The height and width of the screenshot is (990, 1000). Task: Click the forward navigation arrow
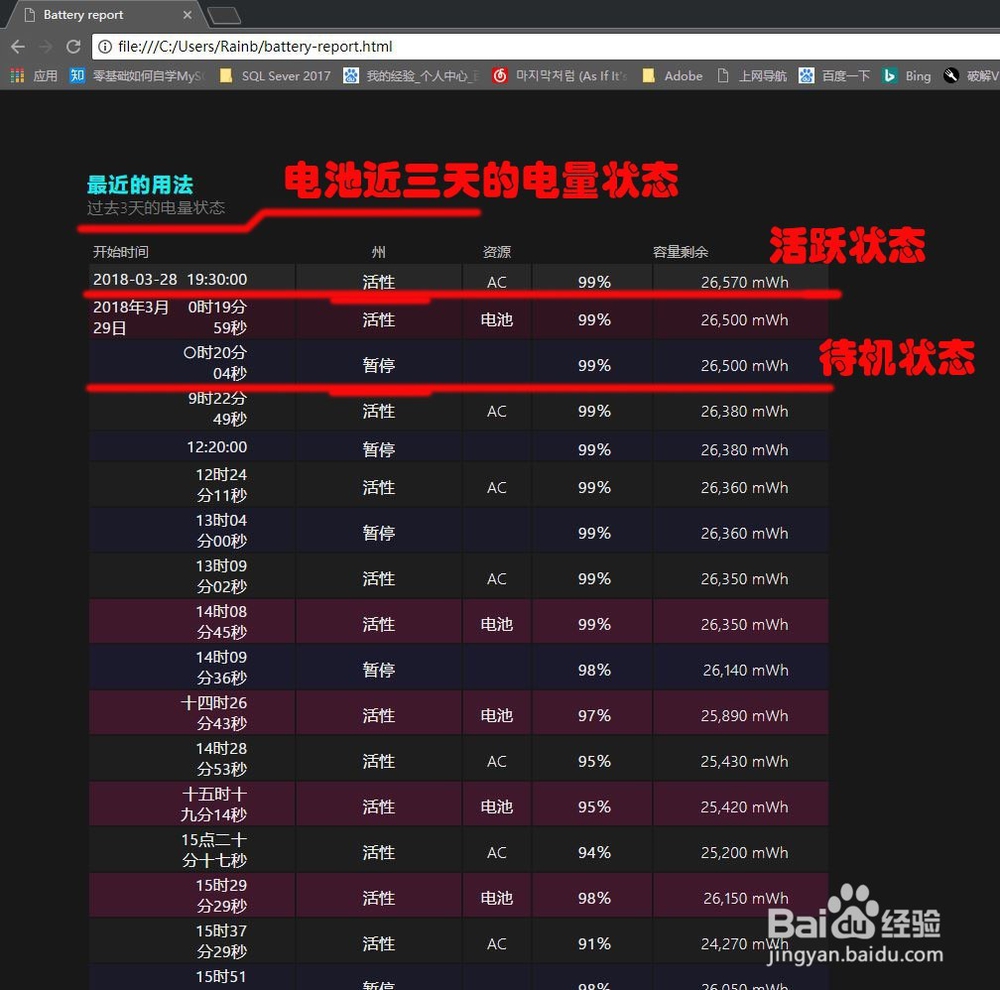(x=44, y=46)
